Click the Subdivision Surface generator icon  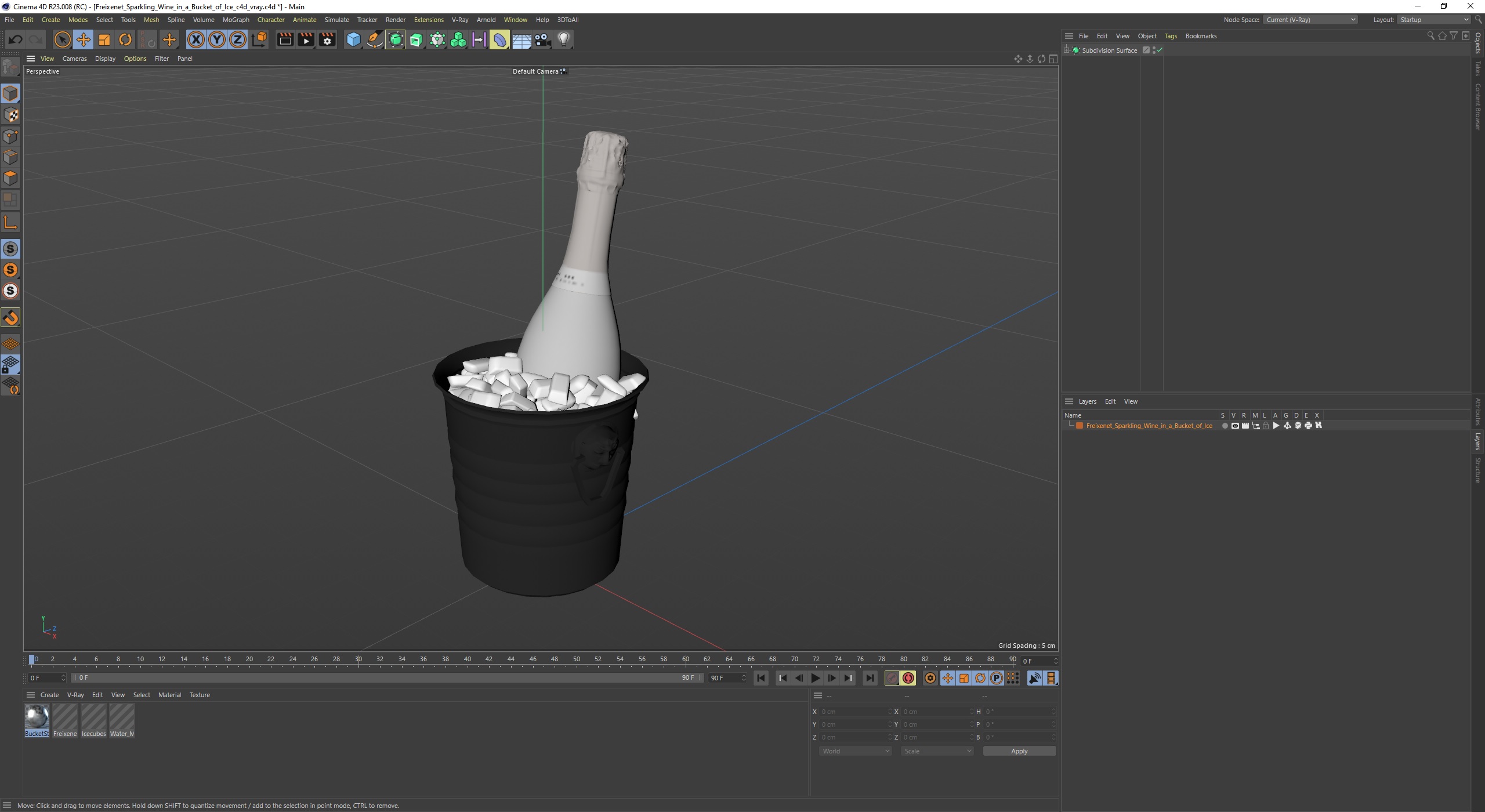[395, 39]
